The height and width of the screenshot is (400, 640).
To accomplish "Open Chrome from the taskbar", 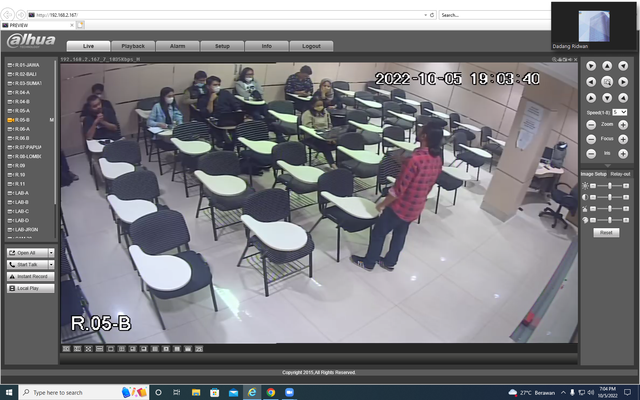I will (271, 392).
